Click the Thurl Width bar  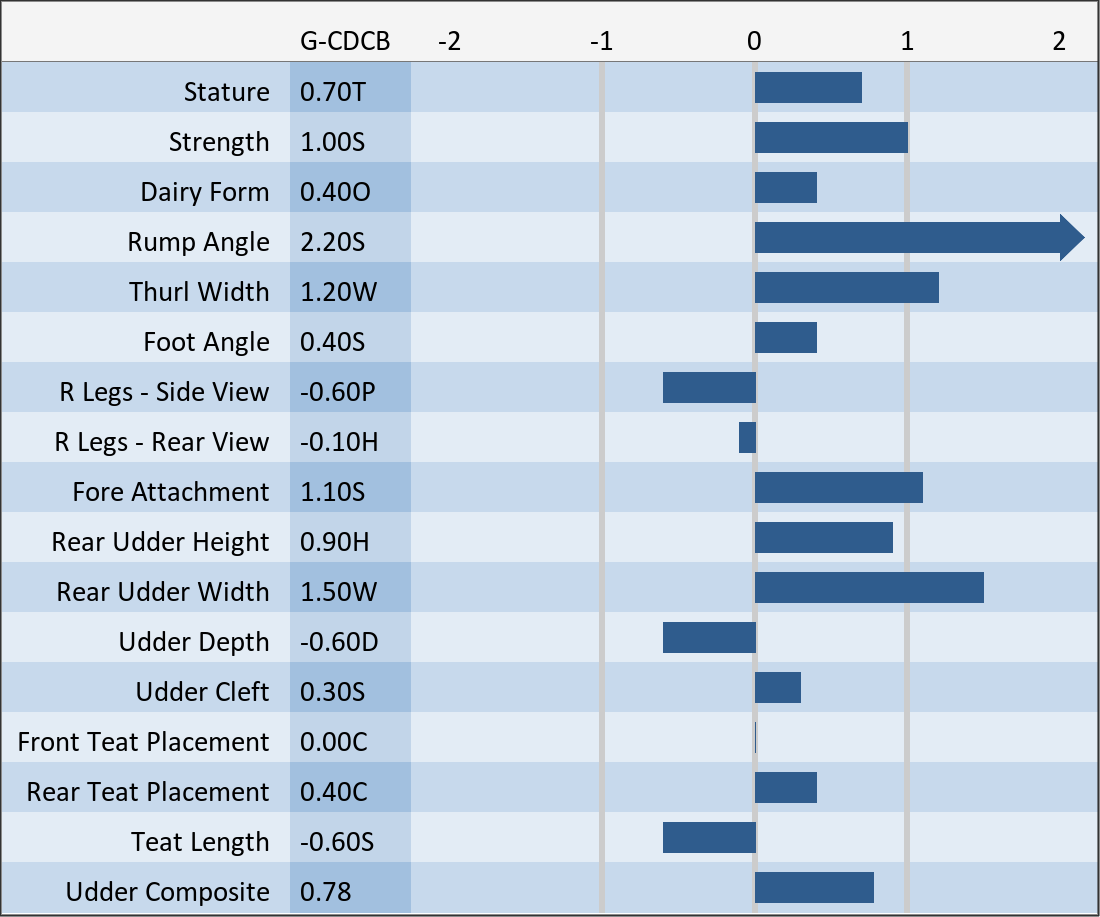(x=846, y=288)
